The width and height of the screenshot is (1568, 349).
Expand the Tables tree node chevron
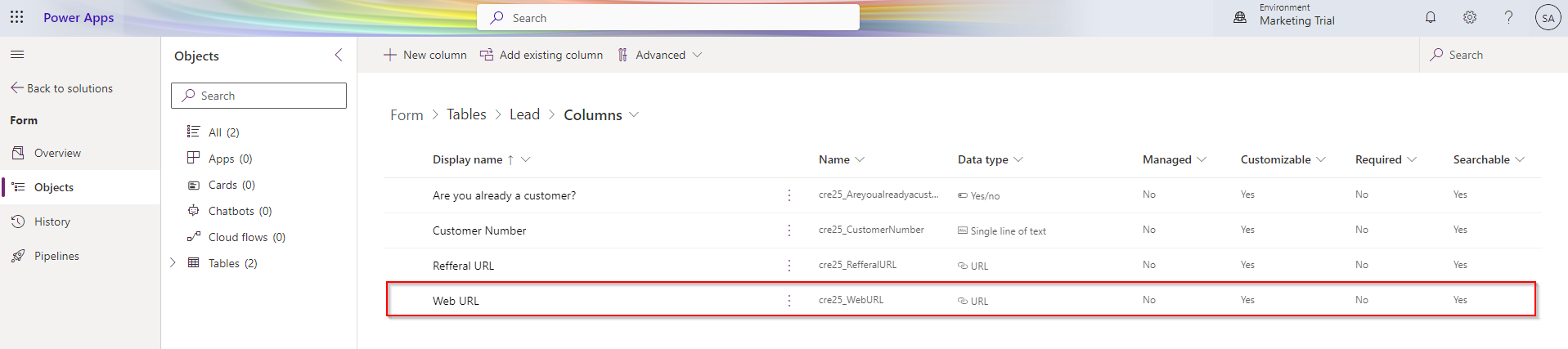coord(173,262)
